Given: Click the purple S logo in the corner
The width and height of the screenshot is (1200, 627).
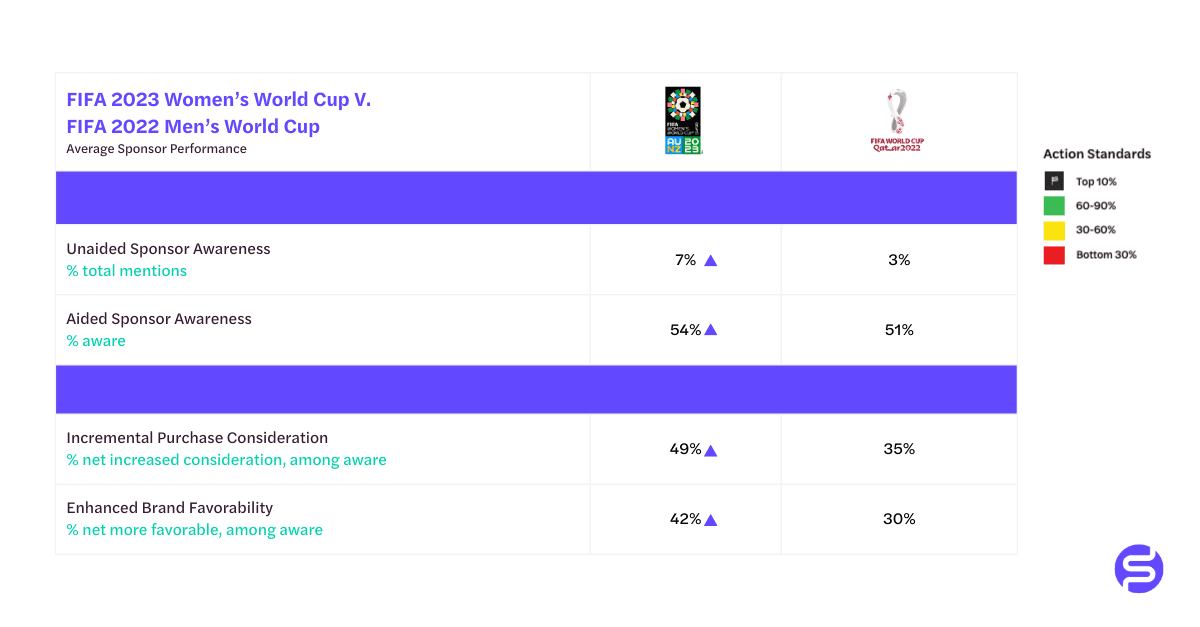Looking at the screenshot, I should click(x=1139, y=569).
